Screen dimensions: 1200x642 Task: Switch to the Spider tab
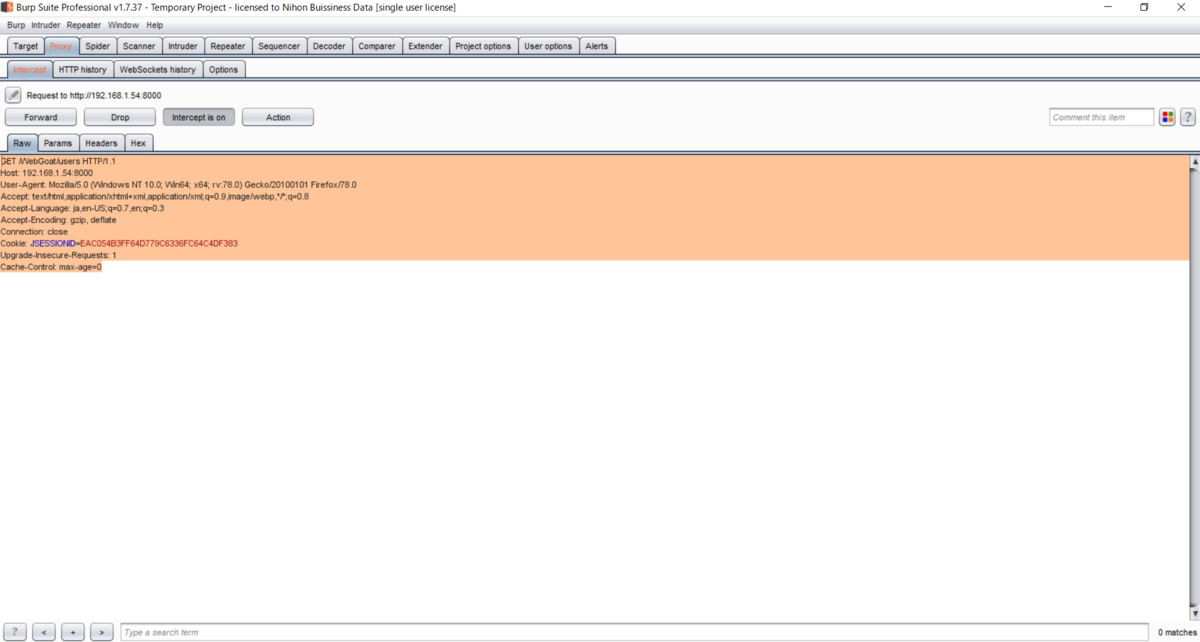[97, 46]
